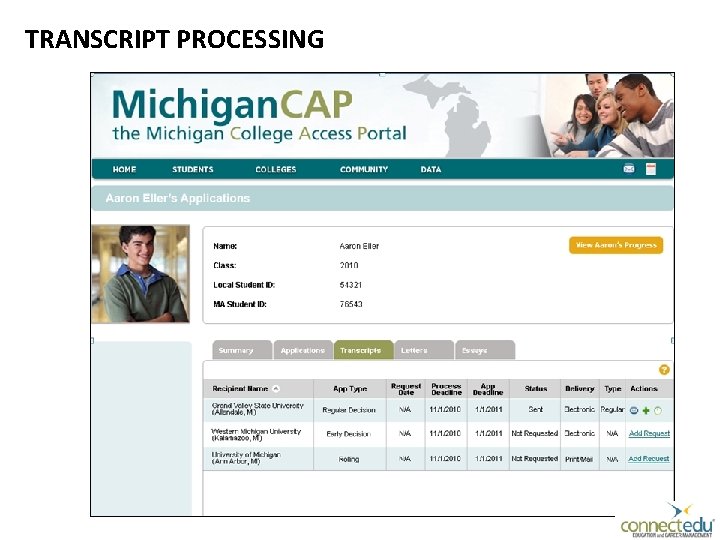The image size is (720, 540).
Task: Click Add Request for University of Michigan
Action: 648,458
